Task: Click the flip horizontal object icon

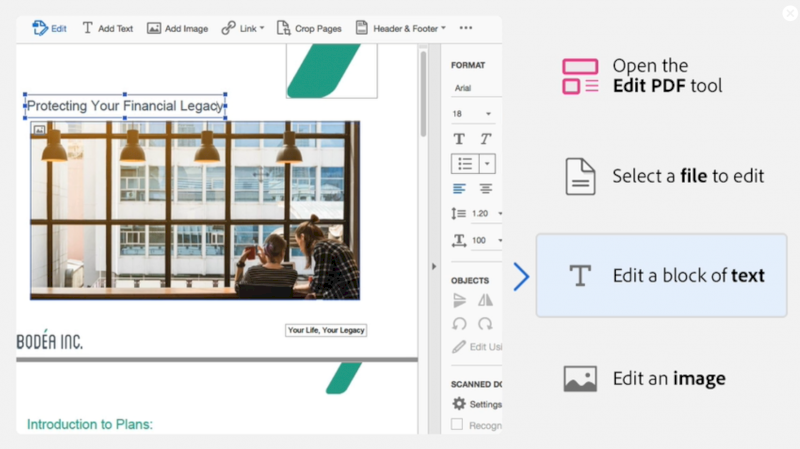Action: tap(485, 301)
